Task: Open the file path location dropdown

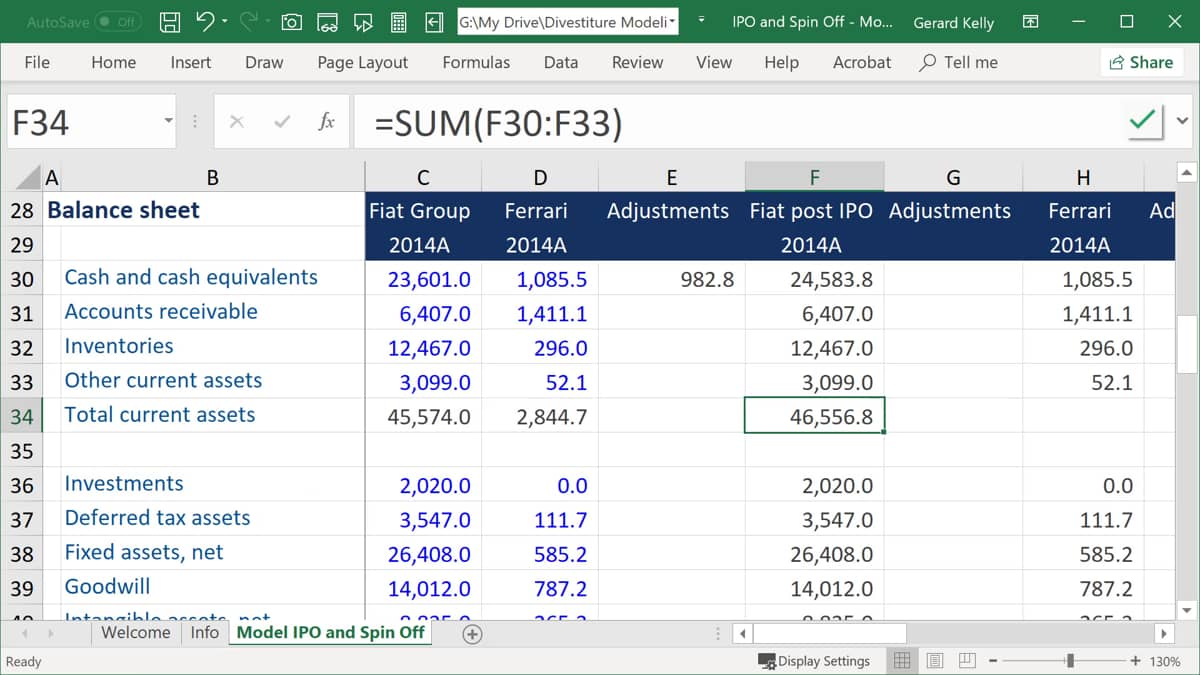Action: 671,21
